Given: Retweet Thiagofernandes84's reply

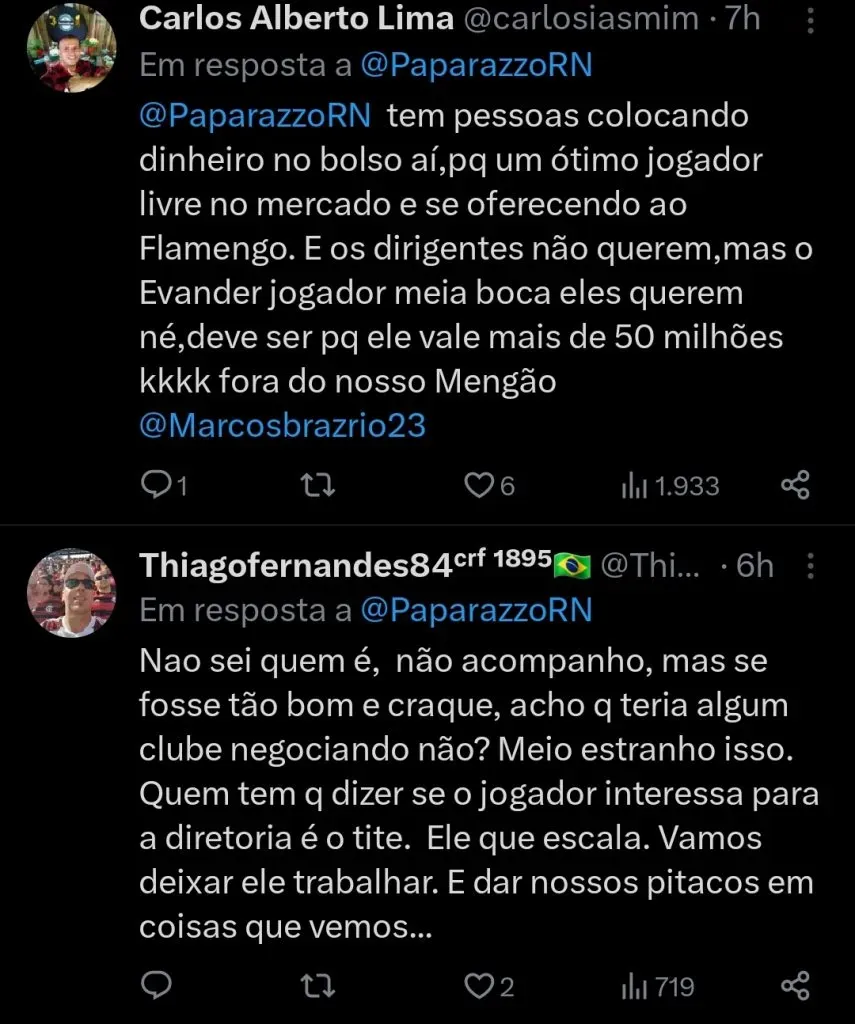Looking at the screenshot, I should (317, 986).
